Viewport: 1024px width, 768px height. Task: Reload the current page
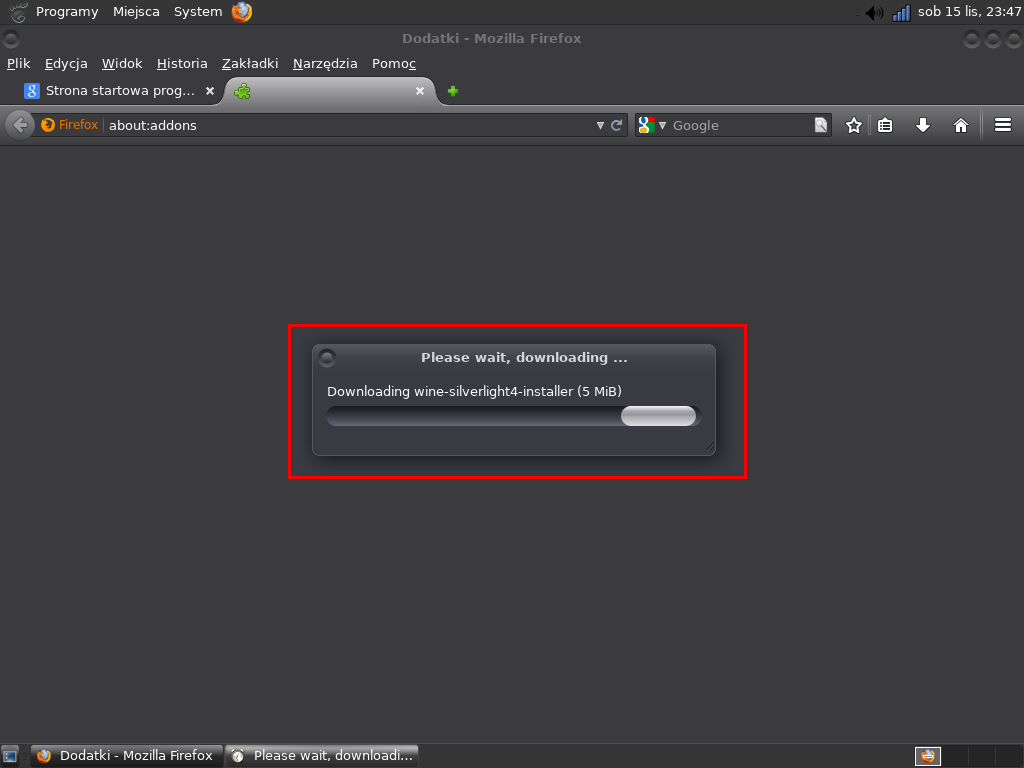pyautogui.click(x=616, y=125)
